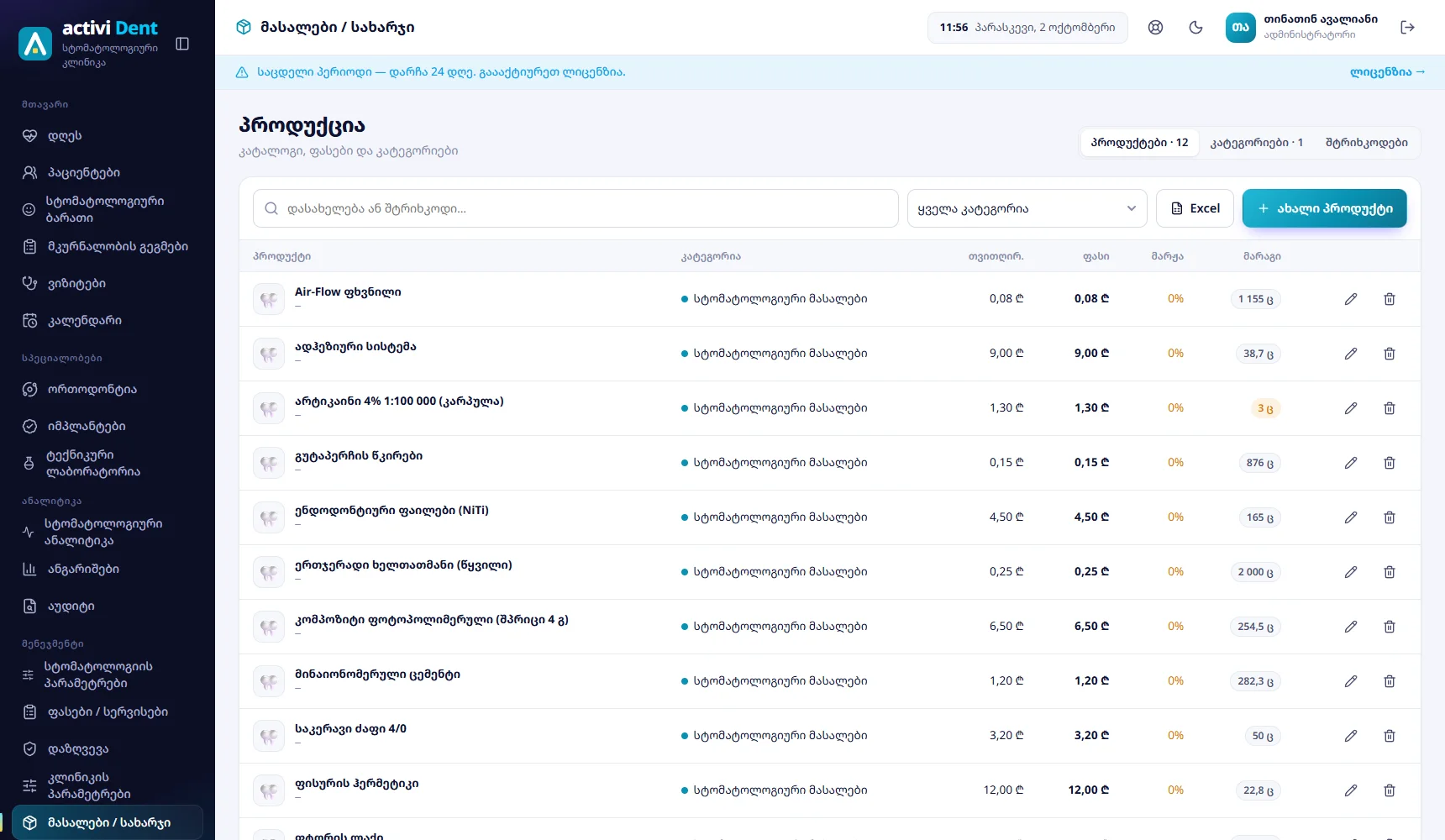Open the შტრიხკოდები tab
This screenshot has width=1445, height=840.
[1367, 143]
